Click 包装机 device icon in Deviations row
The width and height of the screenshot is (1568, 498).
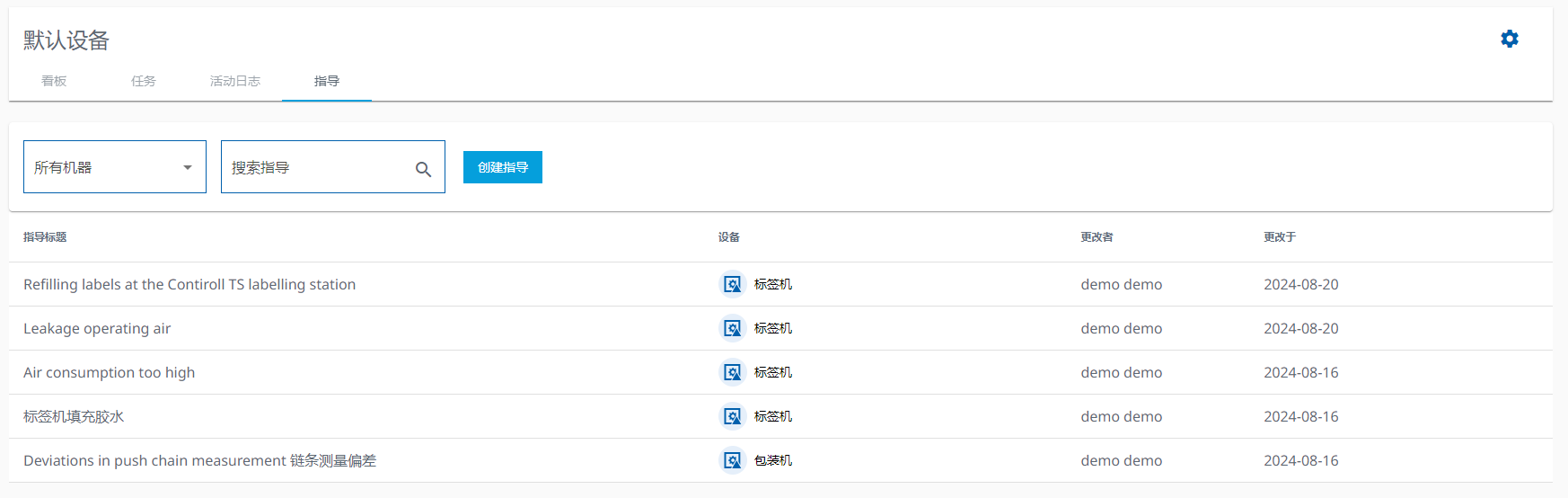tap(733, 460)
